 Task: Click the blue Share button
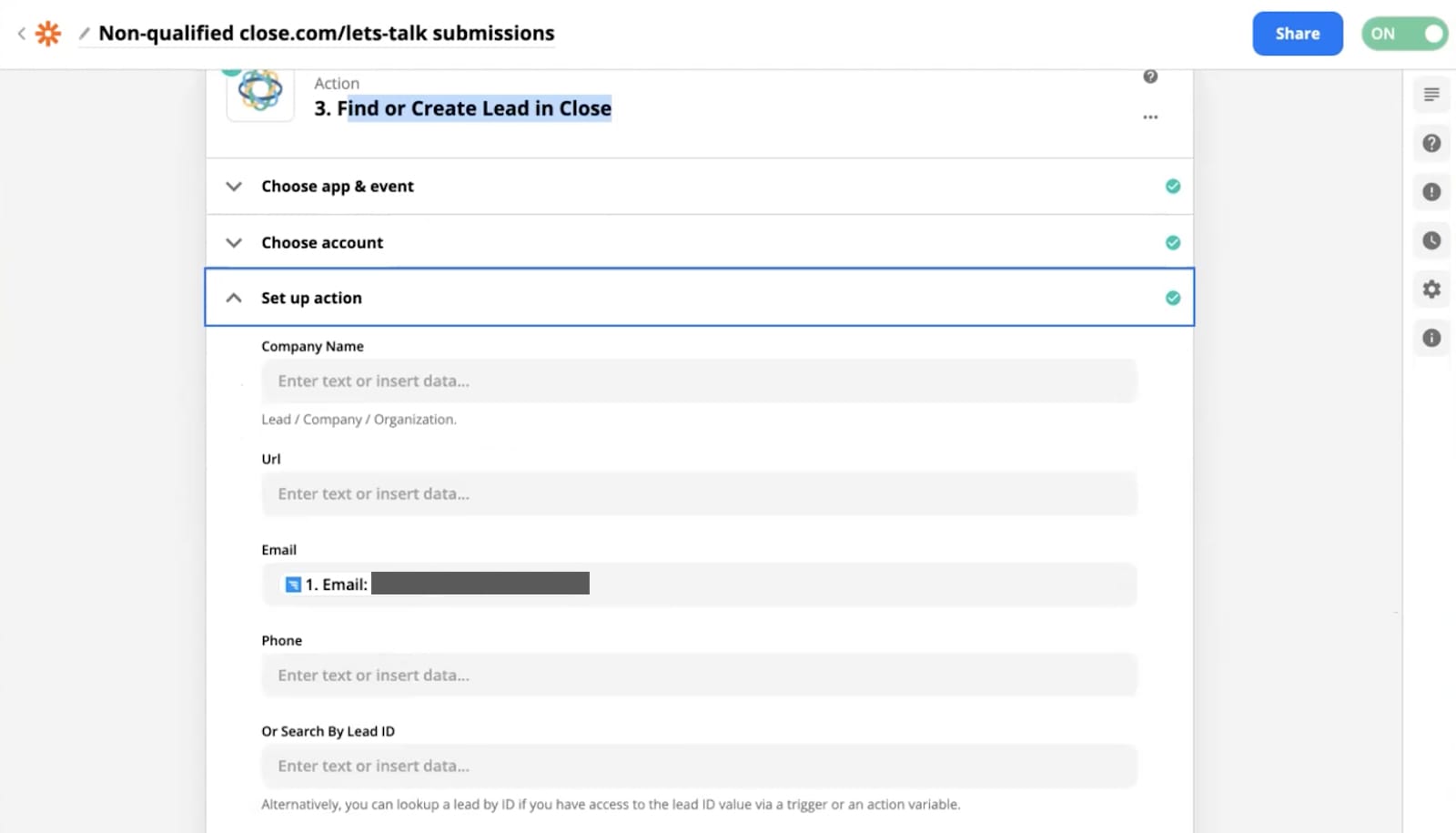tap(1297, 34)
